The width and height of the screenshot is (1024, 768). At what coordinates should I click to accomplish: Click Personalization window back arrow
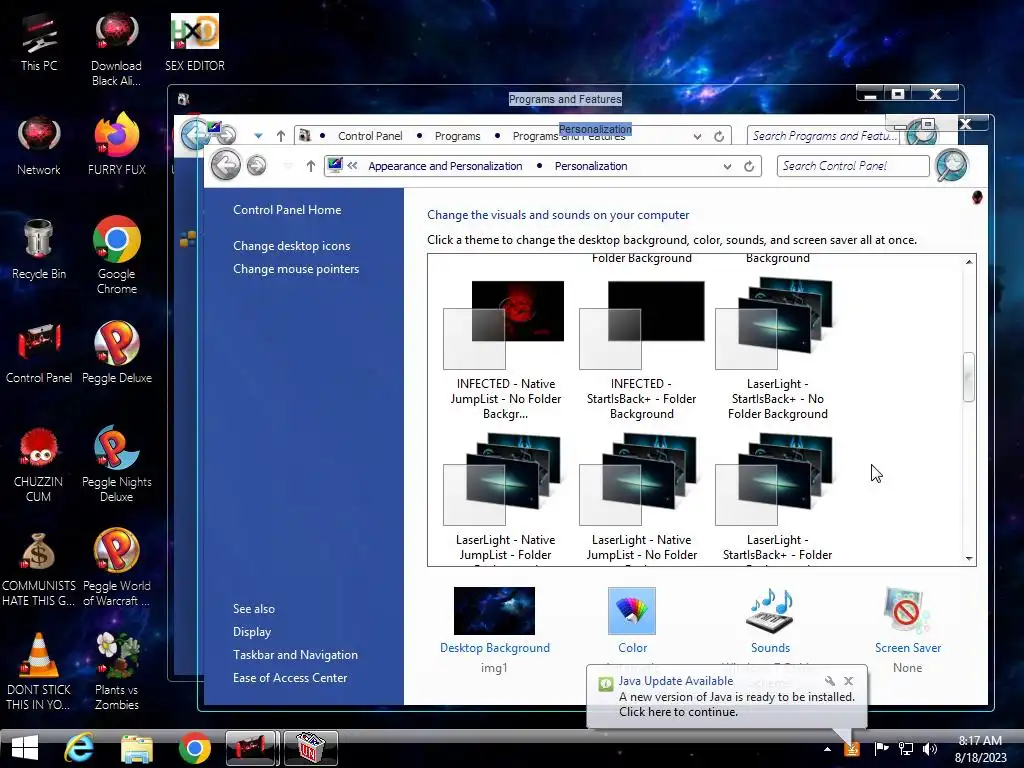225,165
